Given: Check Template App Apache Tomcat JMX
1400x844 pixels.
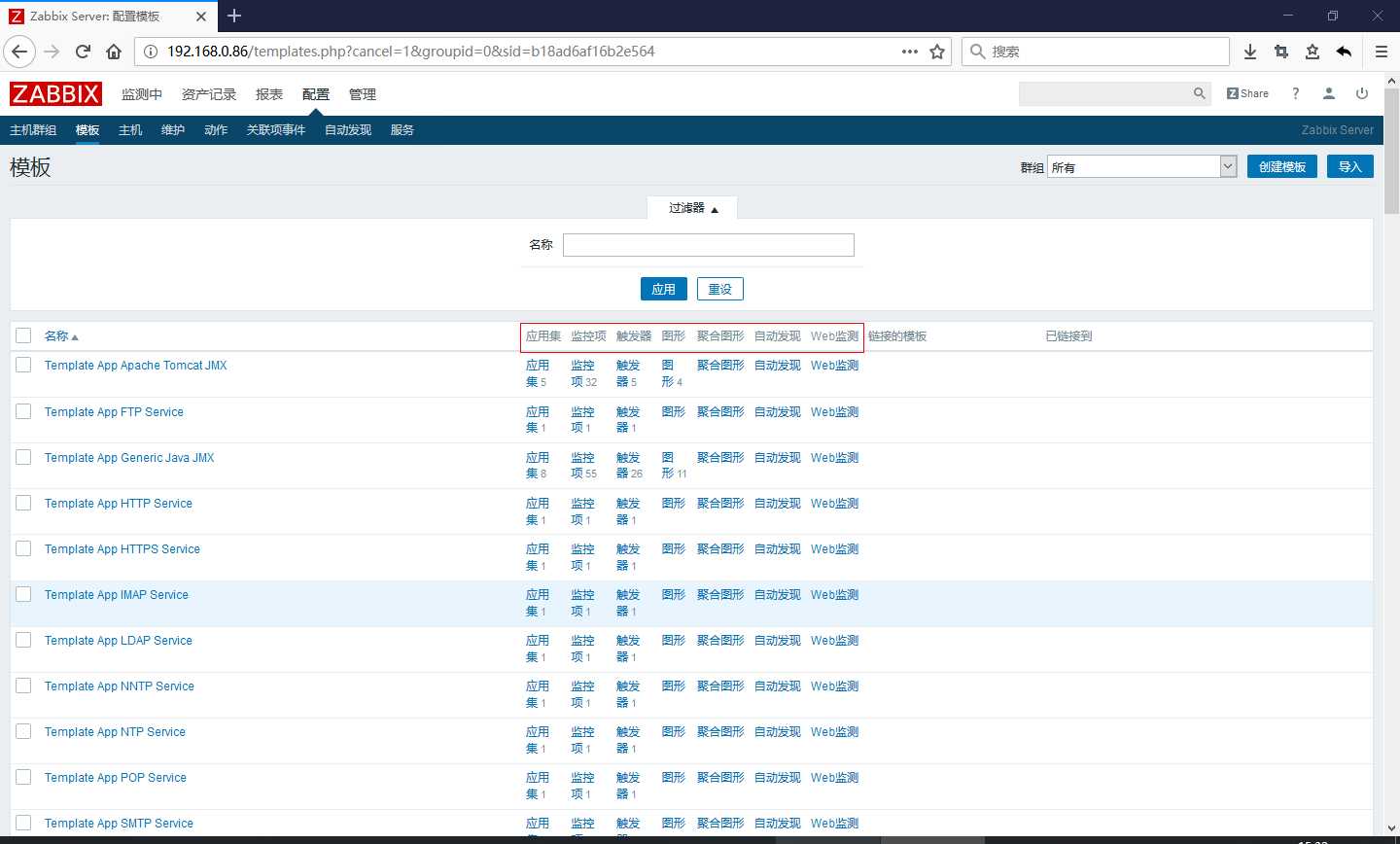Looking at the screenshot, I should [23, 365].
